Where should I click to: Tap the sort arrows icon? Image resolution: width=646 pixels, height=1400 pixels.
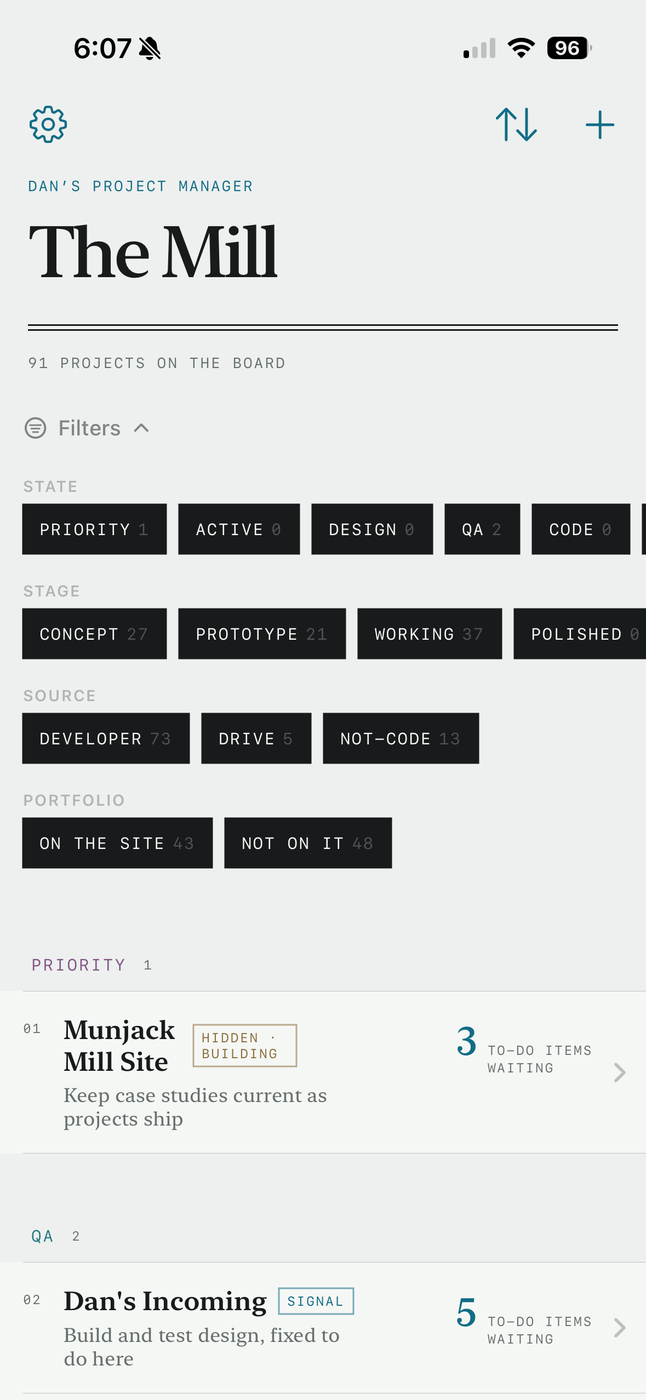(516, 125)
